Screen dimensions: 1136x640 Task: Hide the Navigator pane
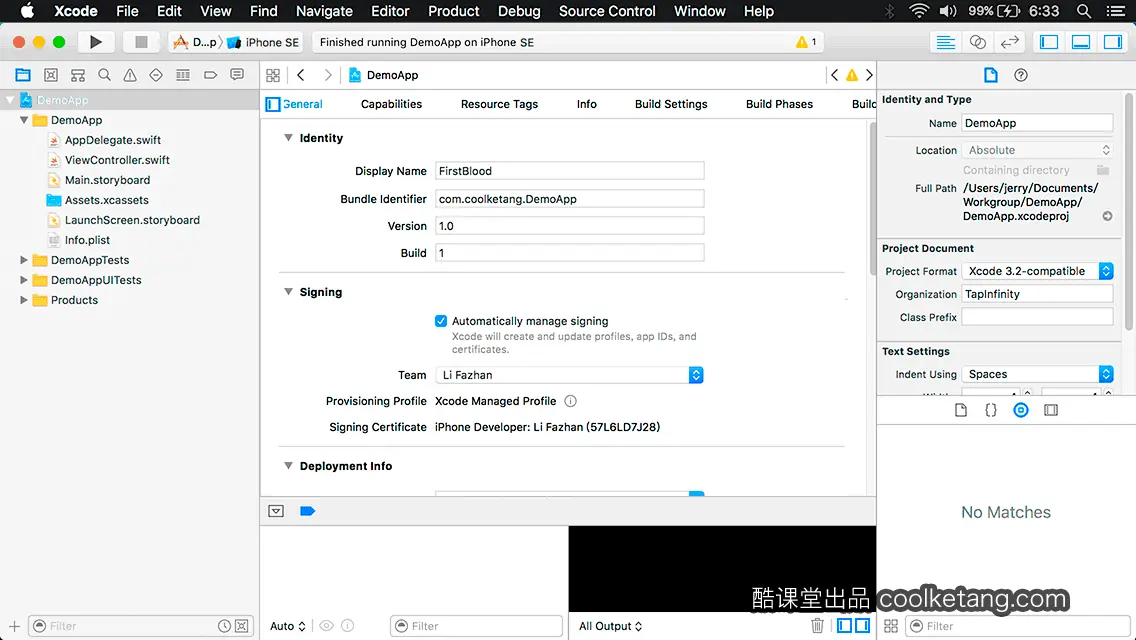[x=1048, y=42]
